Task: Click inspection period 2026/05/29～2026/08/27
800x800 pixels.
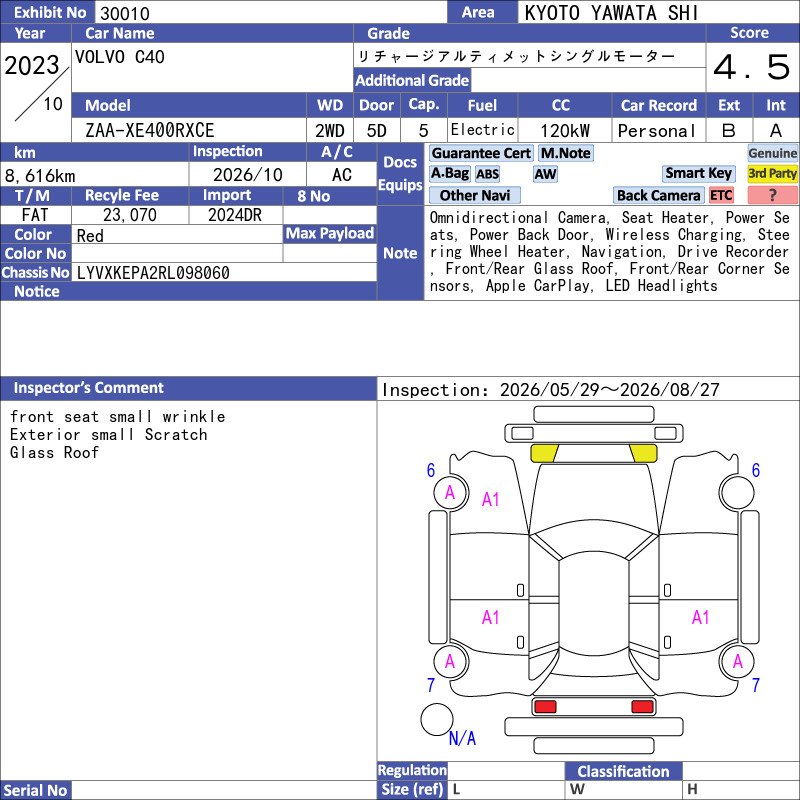Action: pyautogui.click(x=609, y=390)
